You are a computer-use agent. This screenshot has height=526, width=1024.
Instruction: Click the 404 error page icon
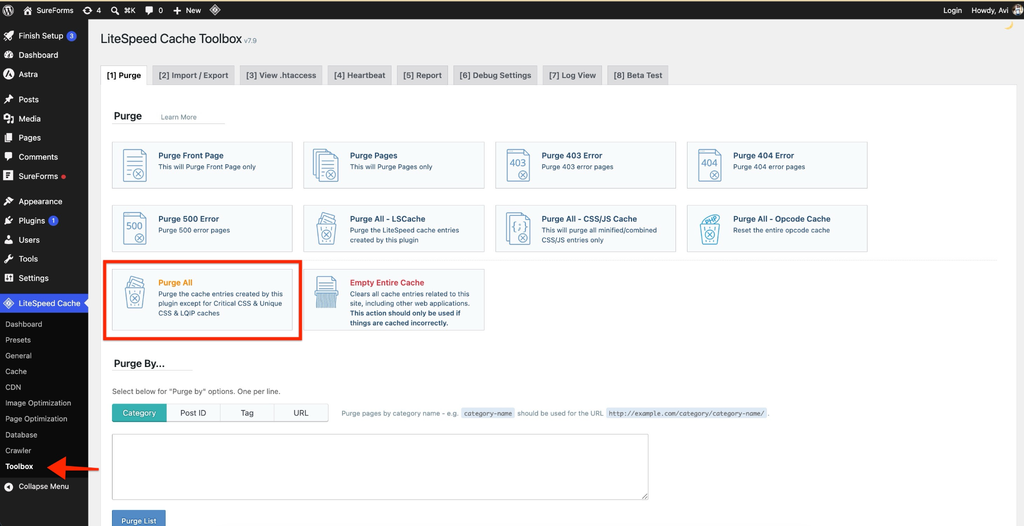(709, 165)
